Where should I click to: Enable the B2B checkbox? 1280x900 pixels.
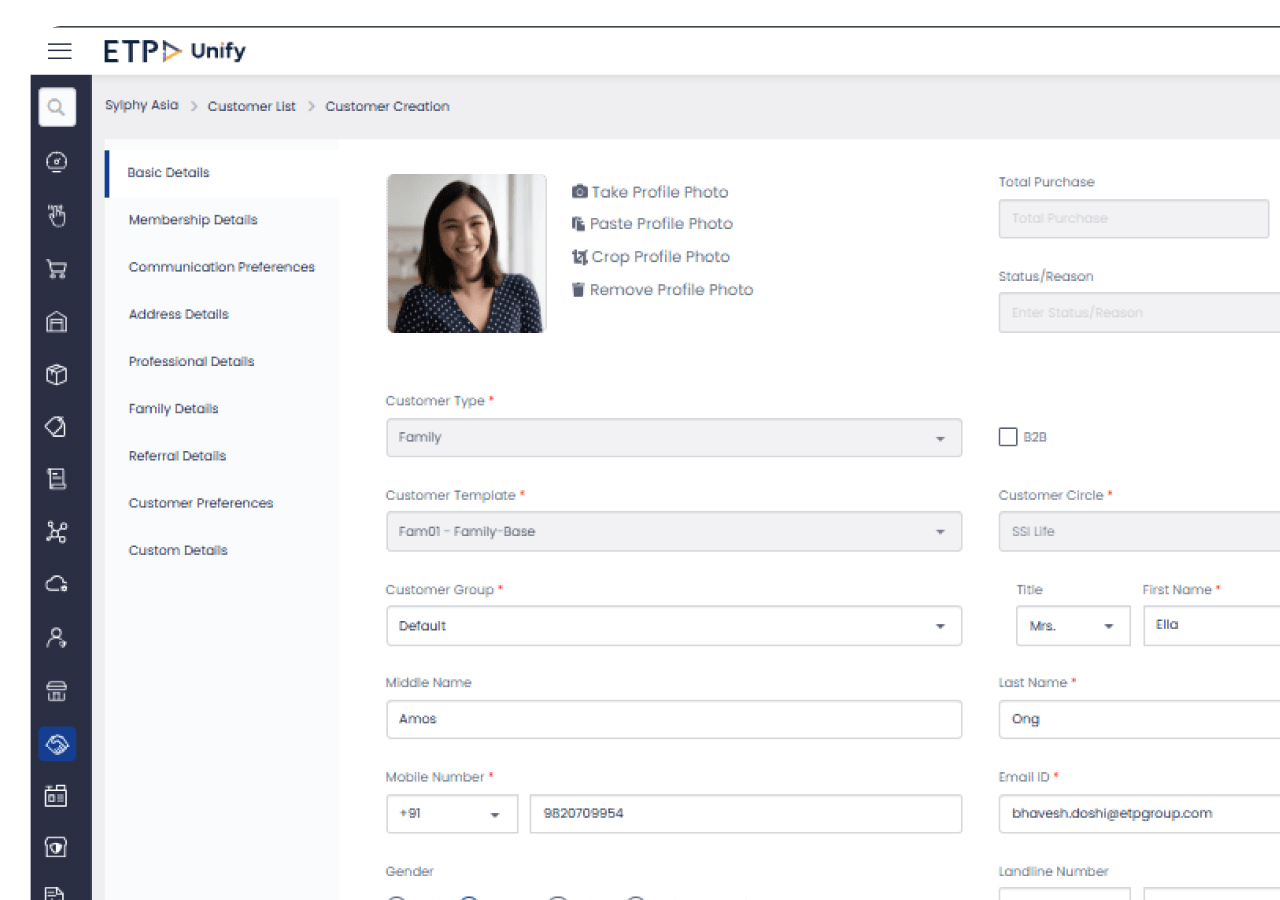click(x=1008, y=437)
